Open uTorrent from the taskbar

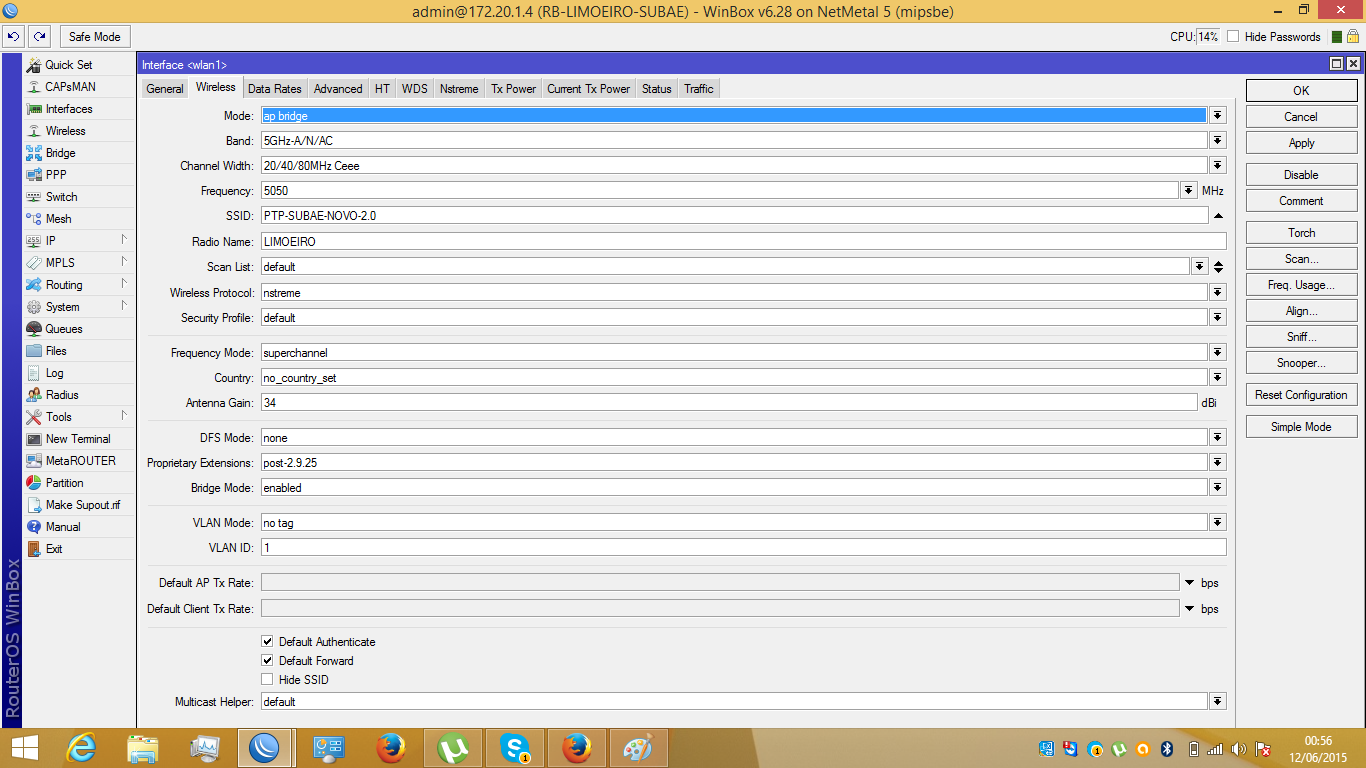[453, 748]
